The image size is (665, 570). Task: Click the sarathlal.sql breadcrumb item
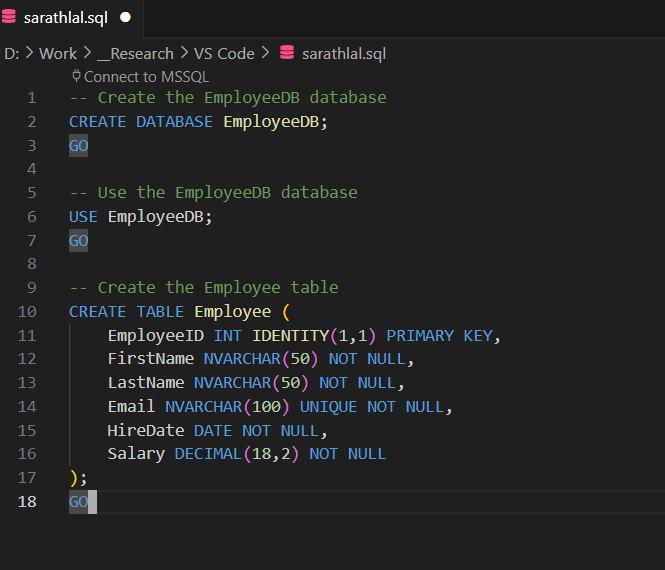[343, 53]
